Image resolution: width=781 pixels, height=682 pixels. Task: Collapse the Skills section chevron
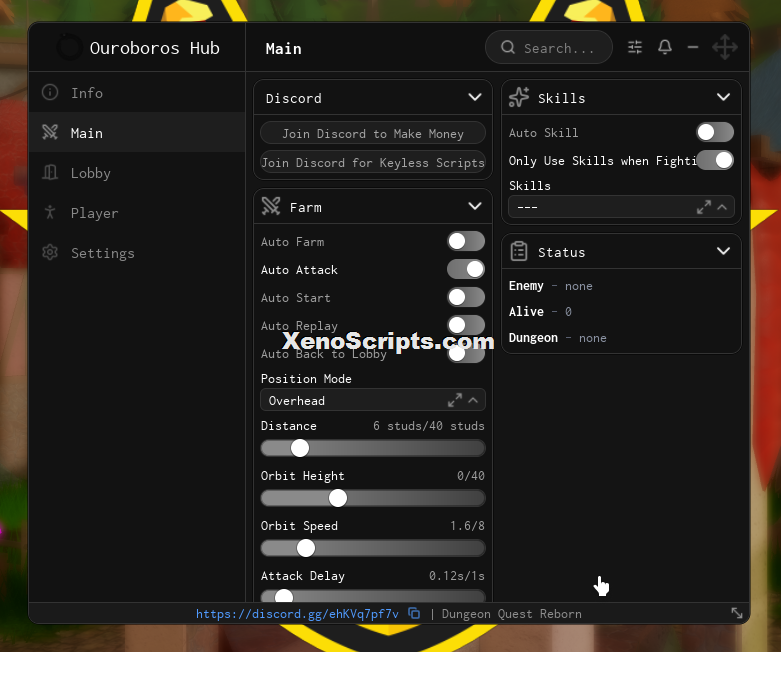click(723, 97)
